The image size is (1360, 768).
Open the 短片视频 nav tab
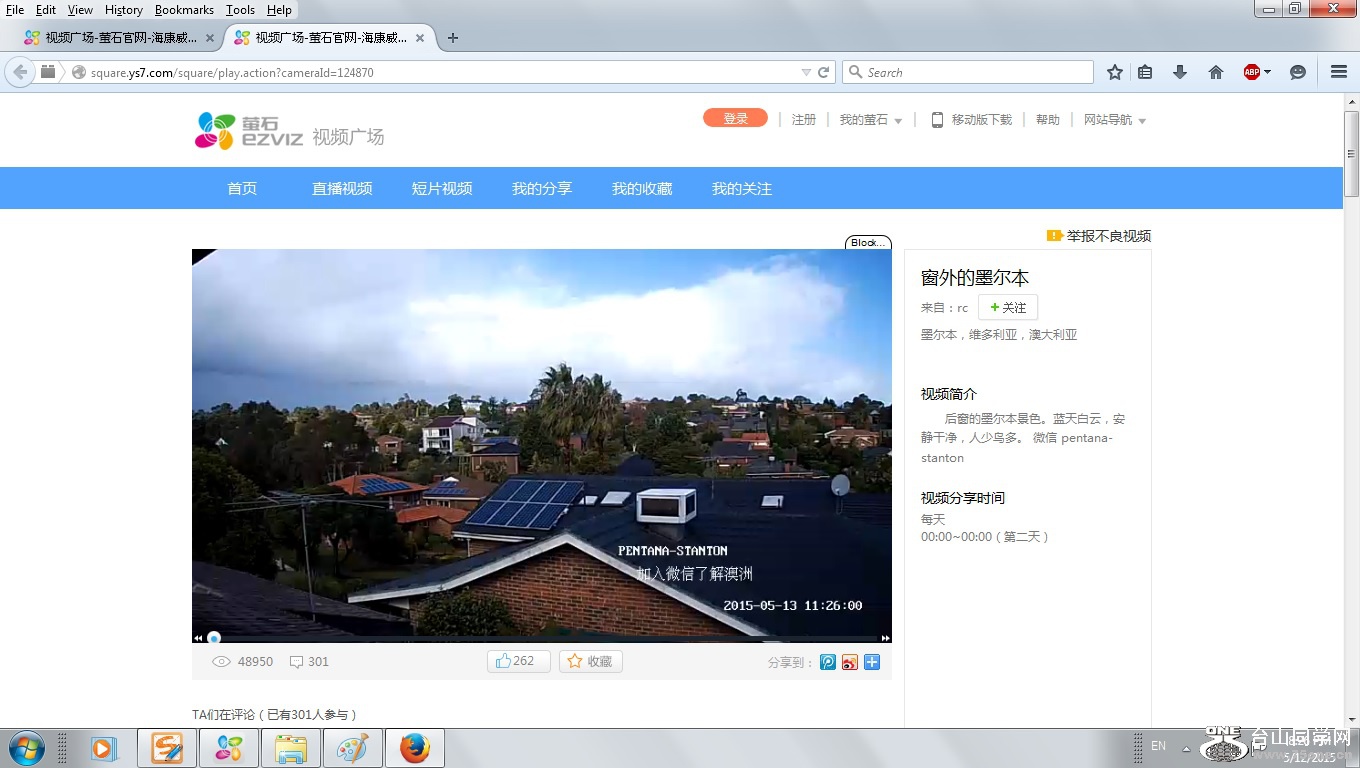(x=442, y=188)
